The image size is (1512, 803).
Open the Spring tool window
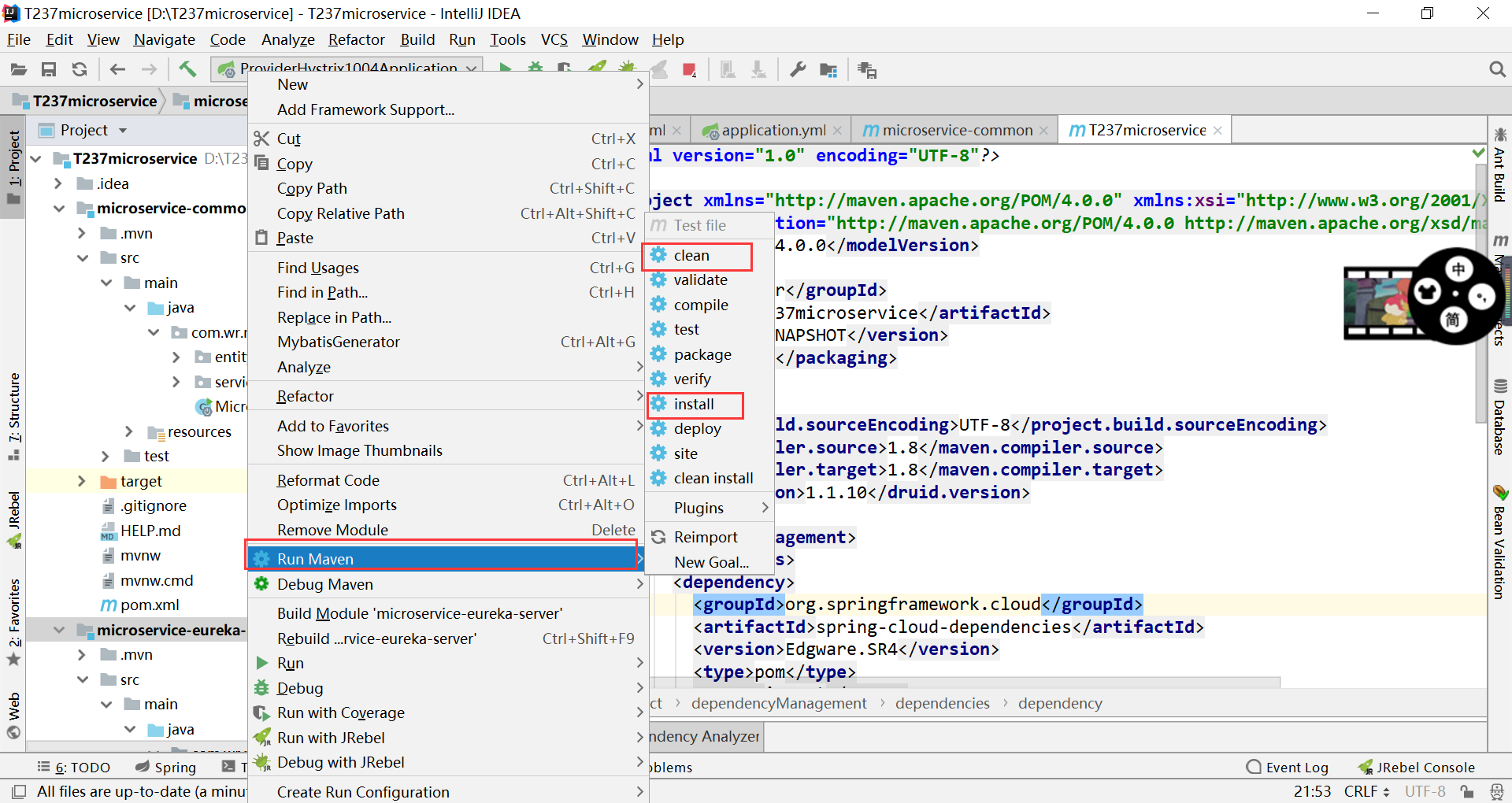[x=165, y=767]
